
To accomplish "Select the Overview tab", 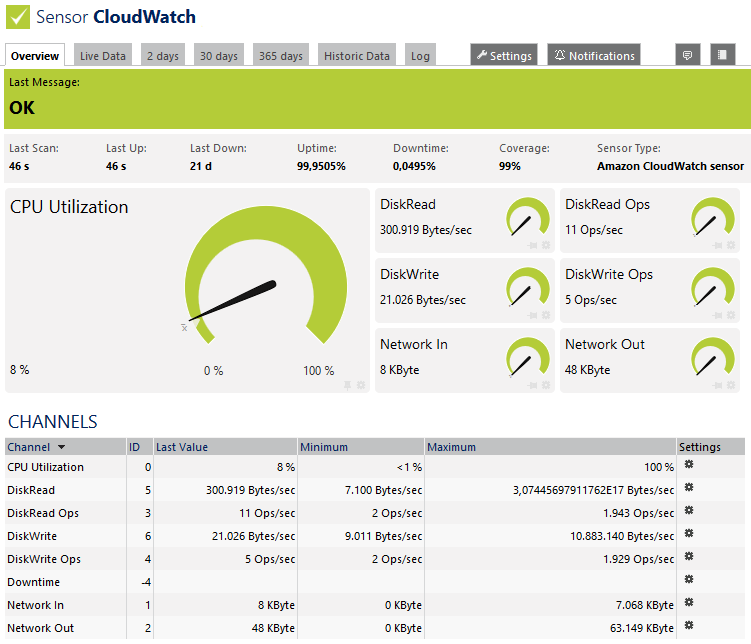I will (34, 56).
